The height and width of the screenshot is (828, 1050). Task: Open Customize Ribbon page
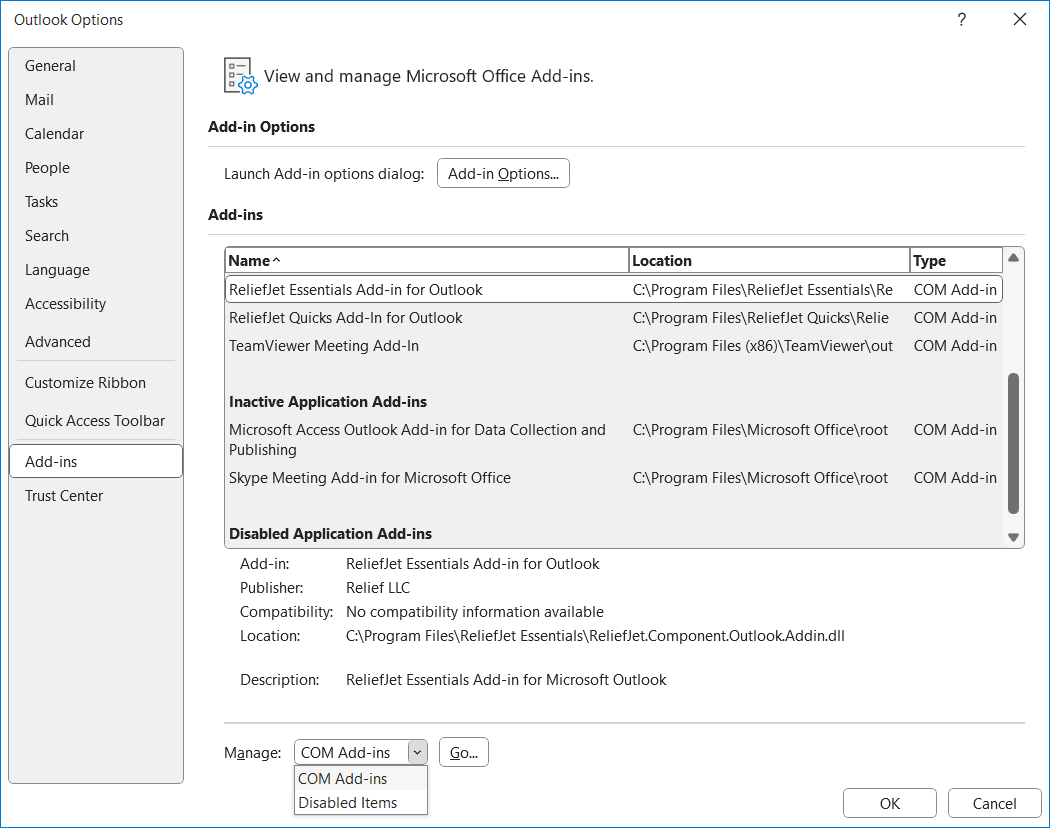point(96,383)
